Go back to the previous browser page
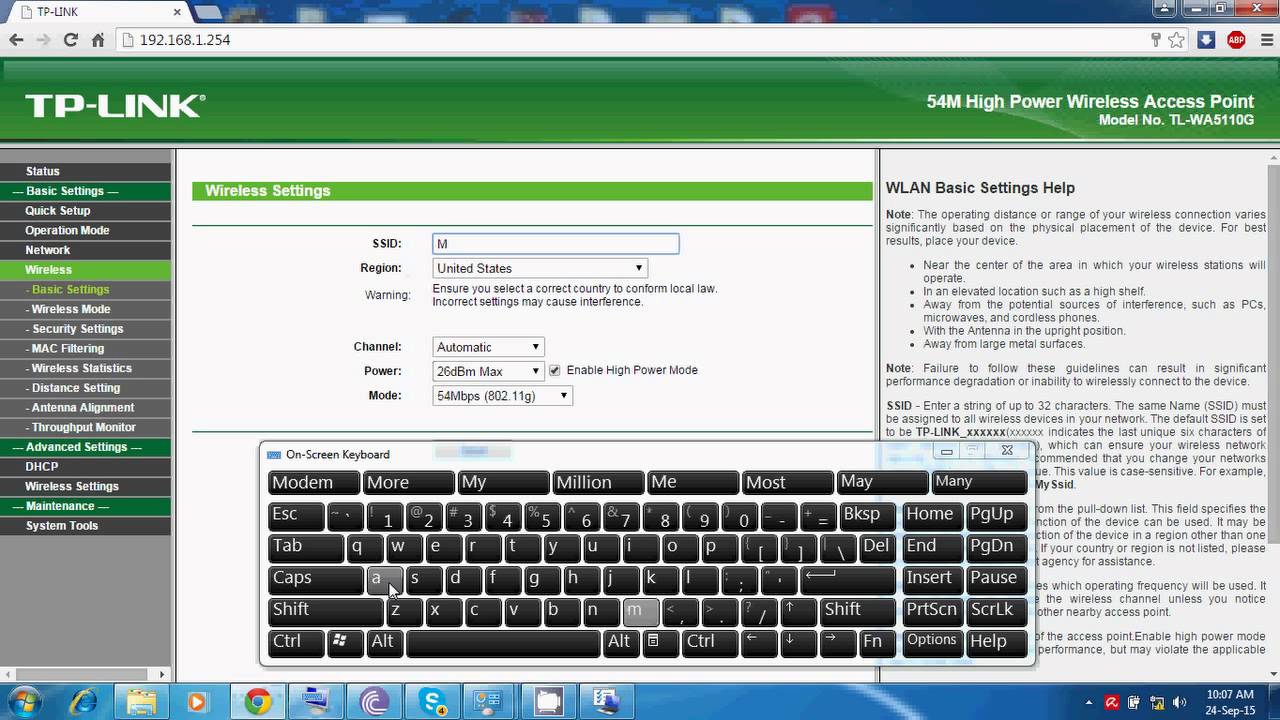1280x720 pixels. (x=16, y=40)
